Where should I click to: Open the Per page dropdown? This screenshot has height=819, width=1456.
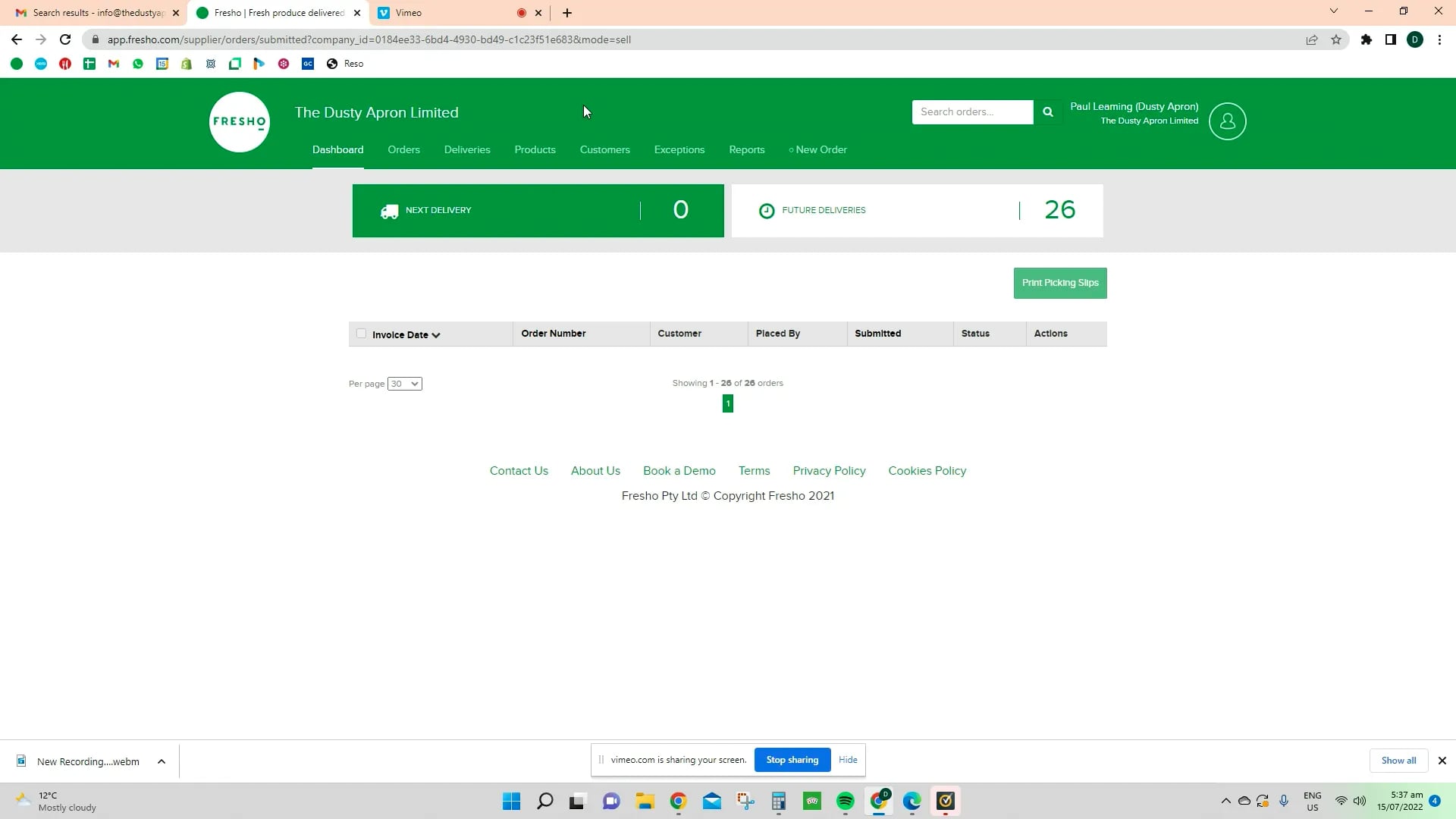(404, 384)
